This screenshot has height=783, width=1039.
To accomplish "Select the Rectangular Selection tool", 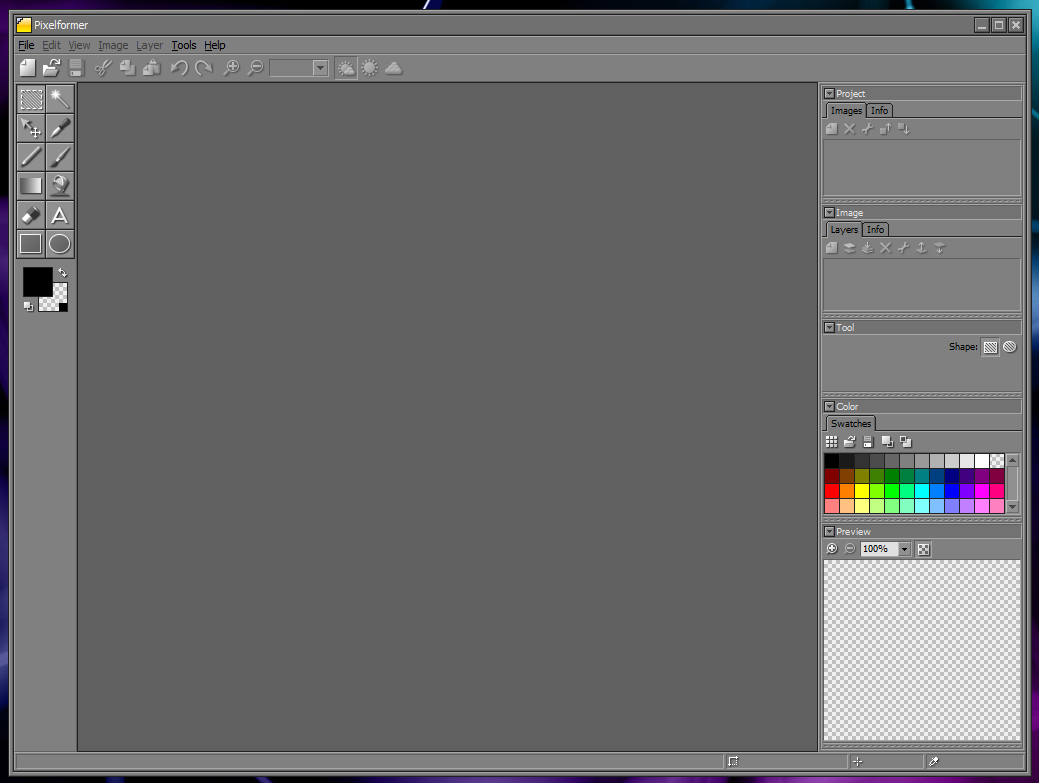I will tap(31, 99).
